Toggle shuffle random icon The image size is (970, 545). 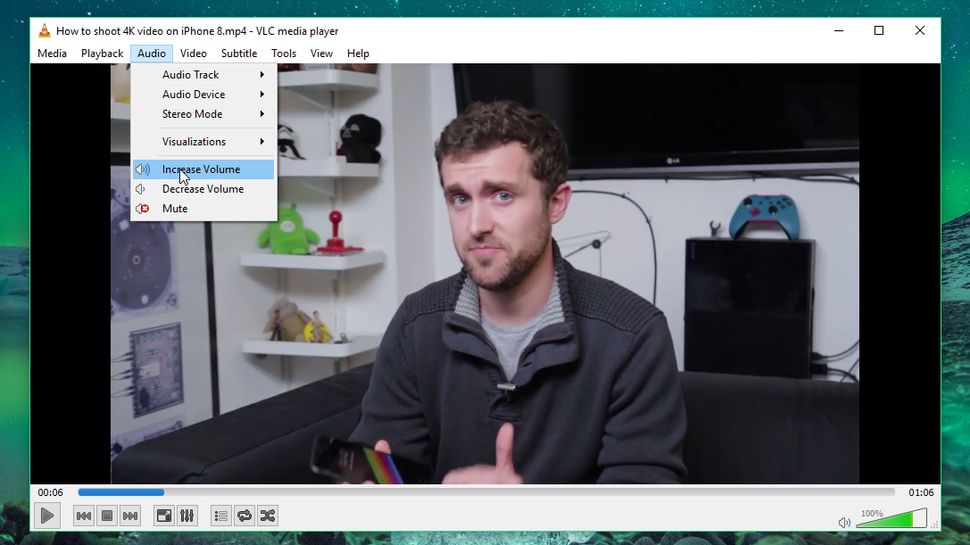coord(268,515)
